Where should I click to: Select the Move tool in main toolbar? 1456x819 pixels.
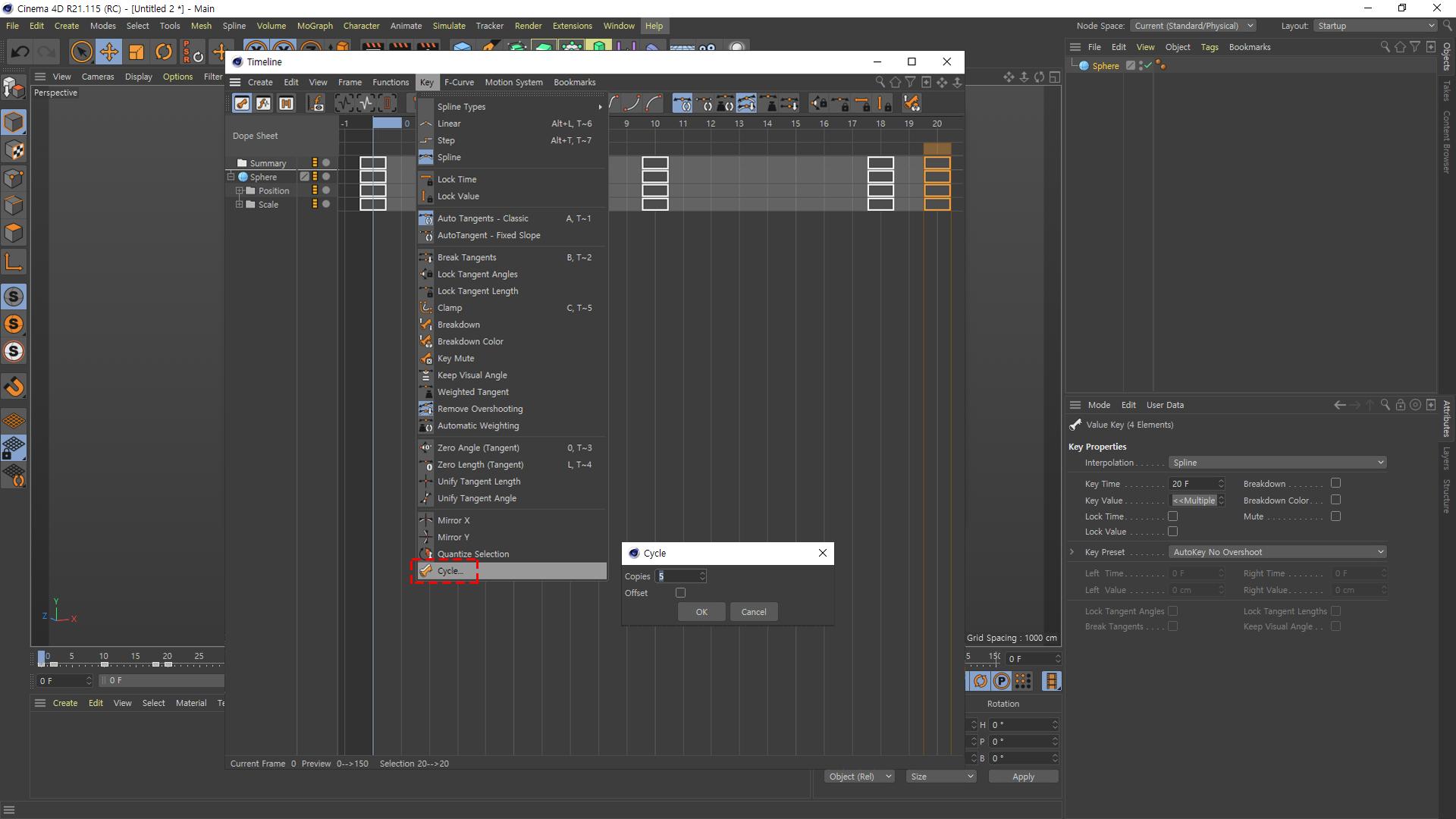point(109,52)
